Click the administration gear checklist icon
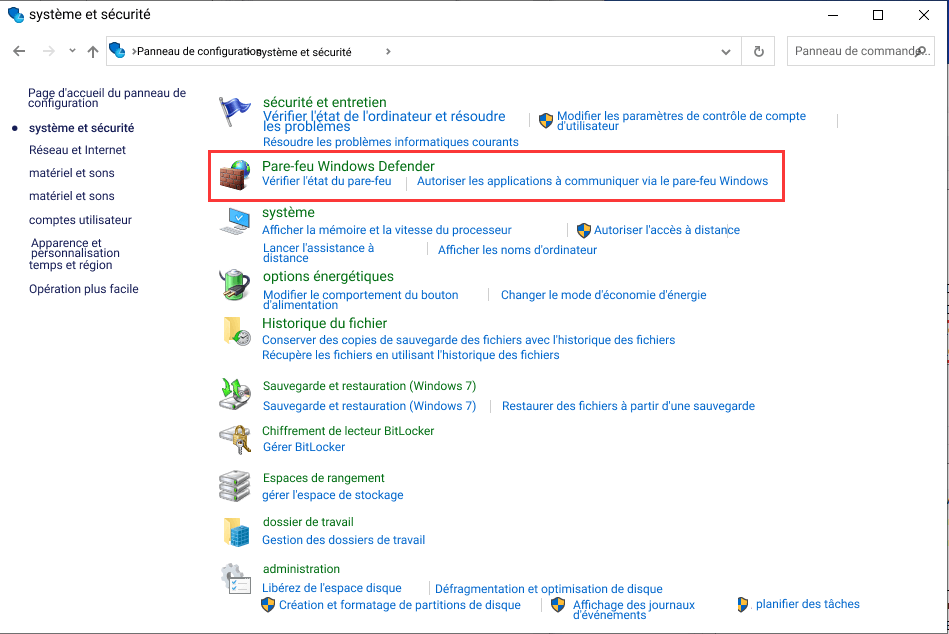 point(235,579)
